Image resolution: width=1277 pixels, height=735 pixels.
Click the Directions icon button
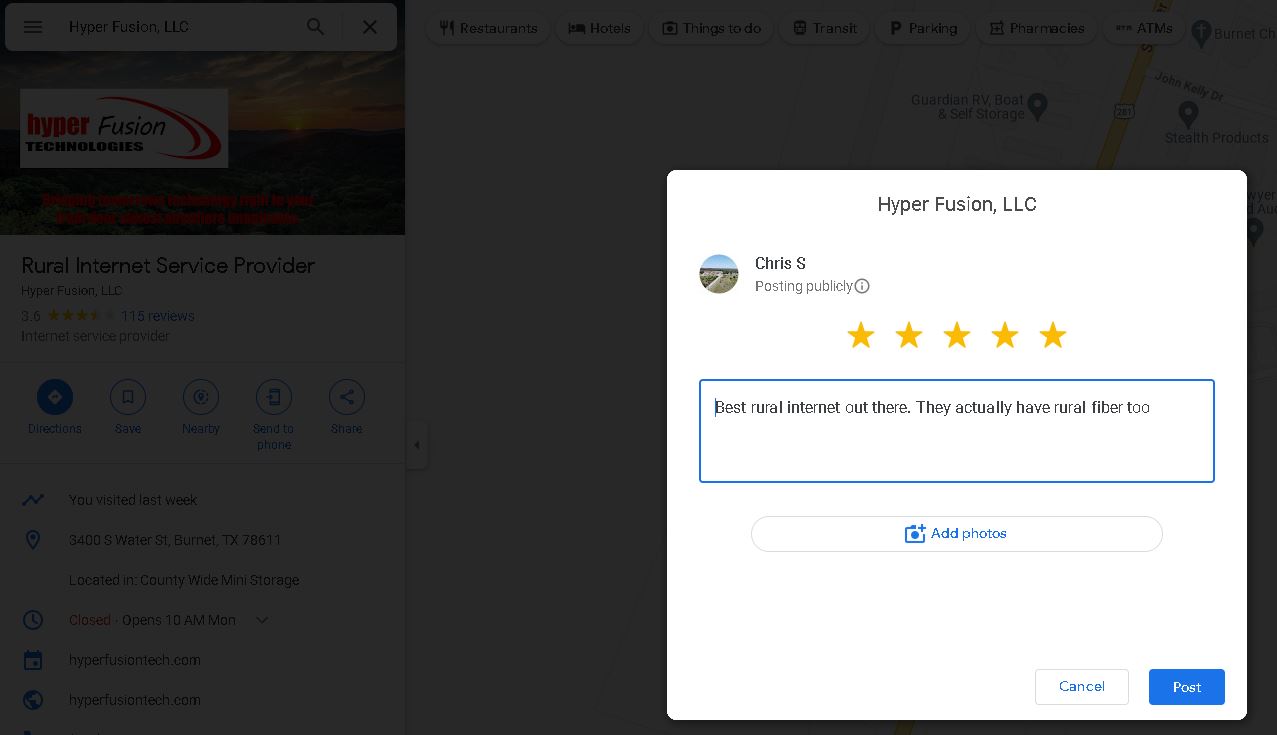click(x=55, y=397)
